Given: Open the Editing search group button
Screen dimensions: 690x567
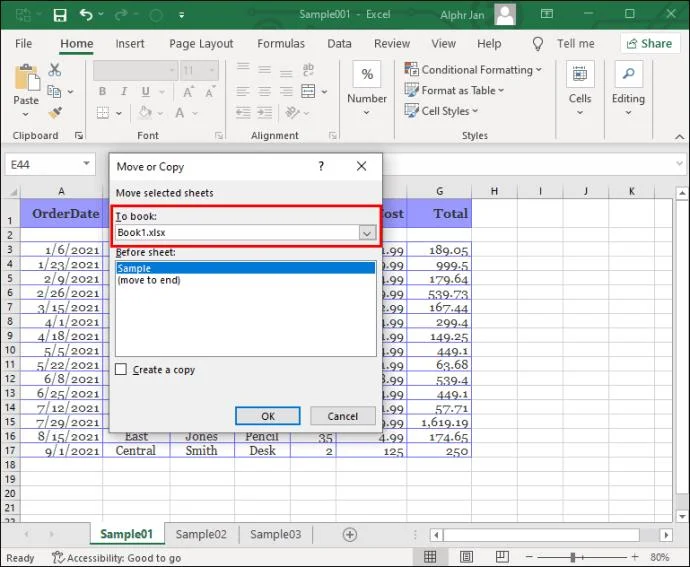Looking at the screenshot, I should 628,89.
